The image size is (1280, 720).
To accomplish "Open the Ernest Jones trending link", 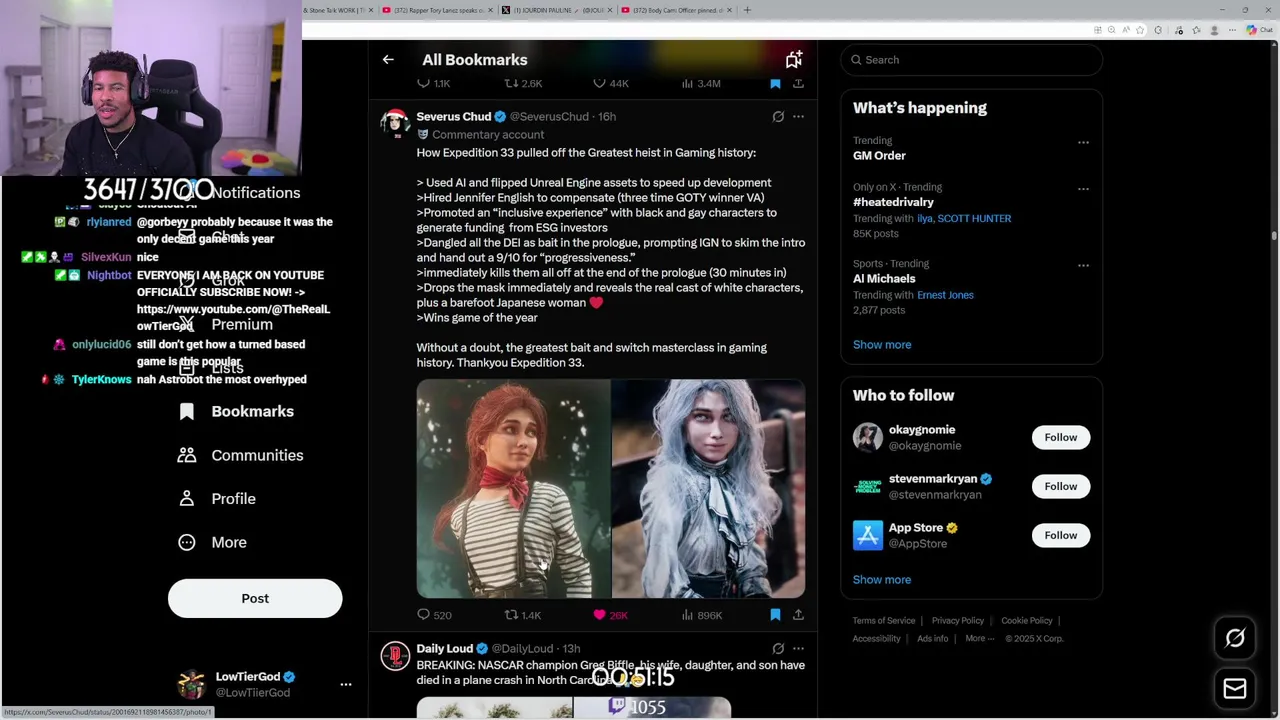I will pos(945,295).
